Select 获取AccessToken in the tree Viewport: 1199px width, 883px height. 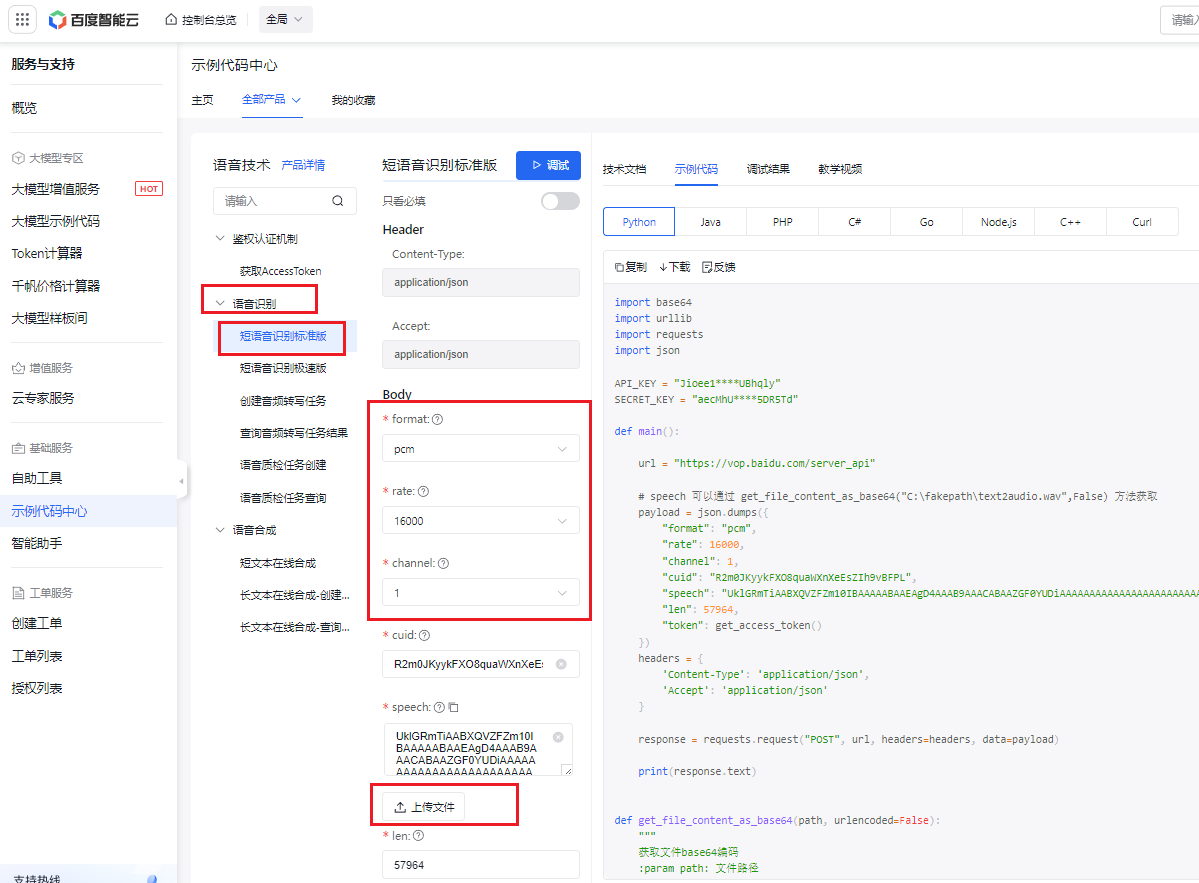point(281,271)
